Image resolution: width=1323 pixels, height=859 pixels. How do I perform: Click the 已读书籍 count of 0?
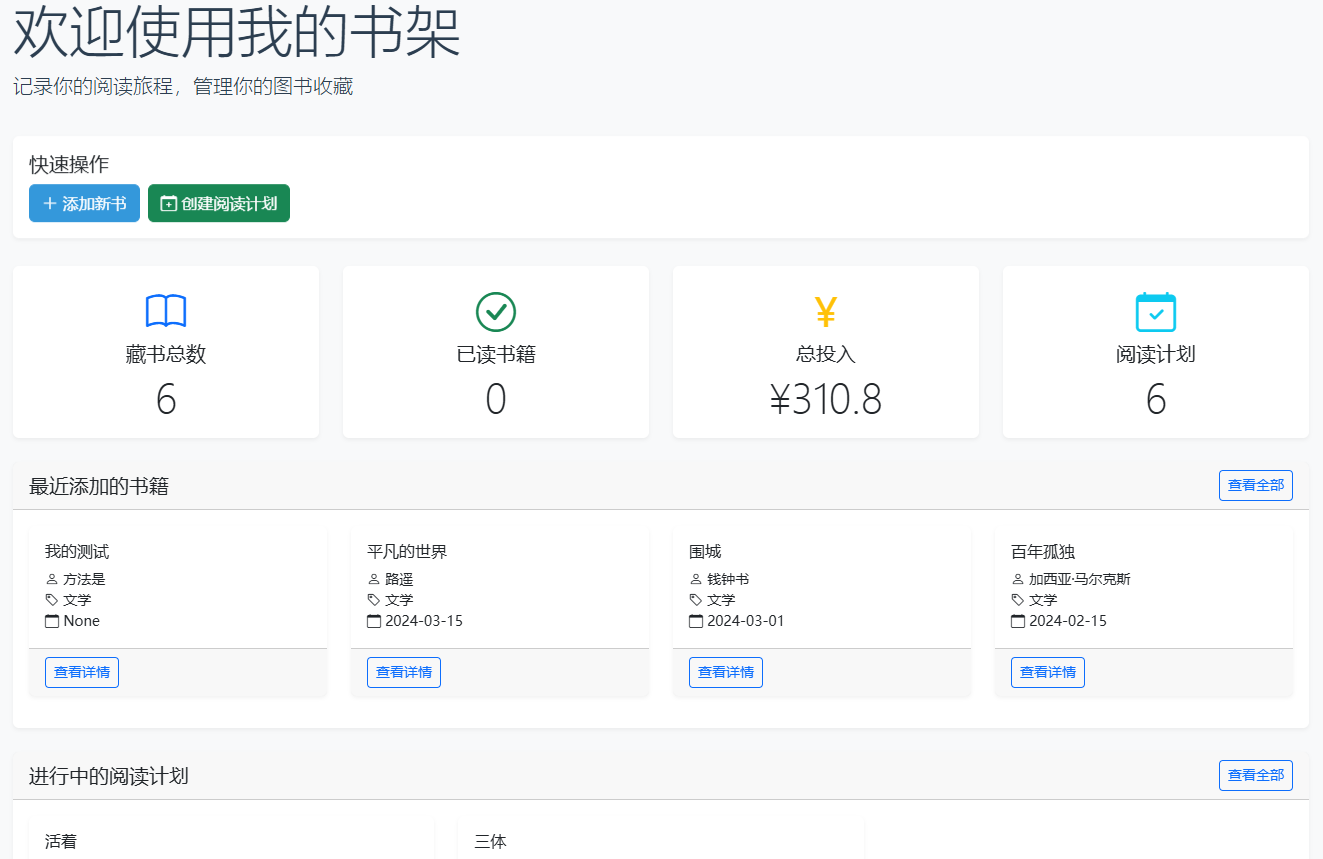pos(496,399)
